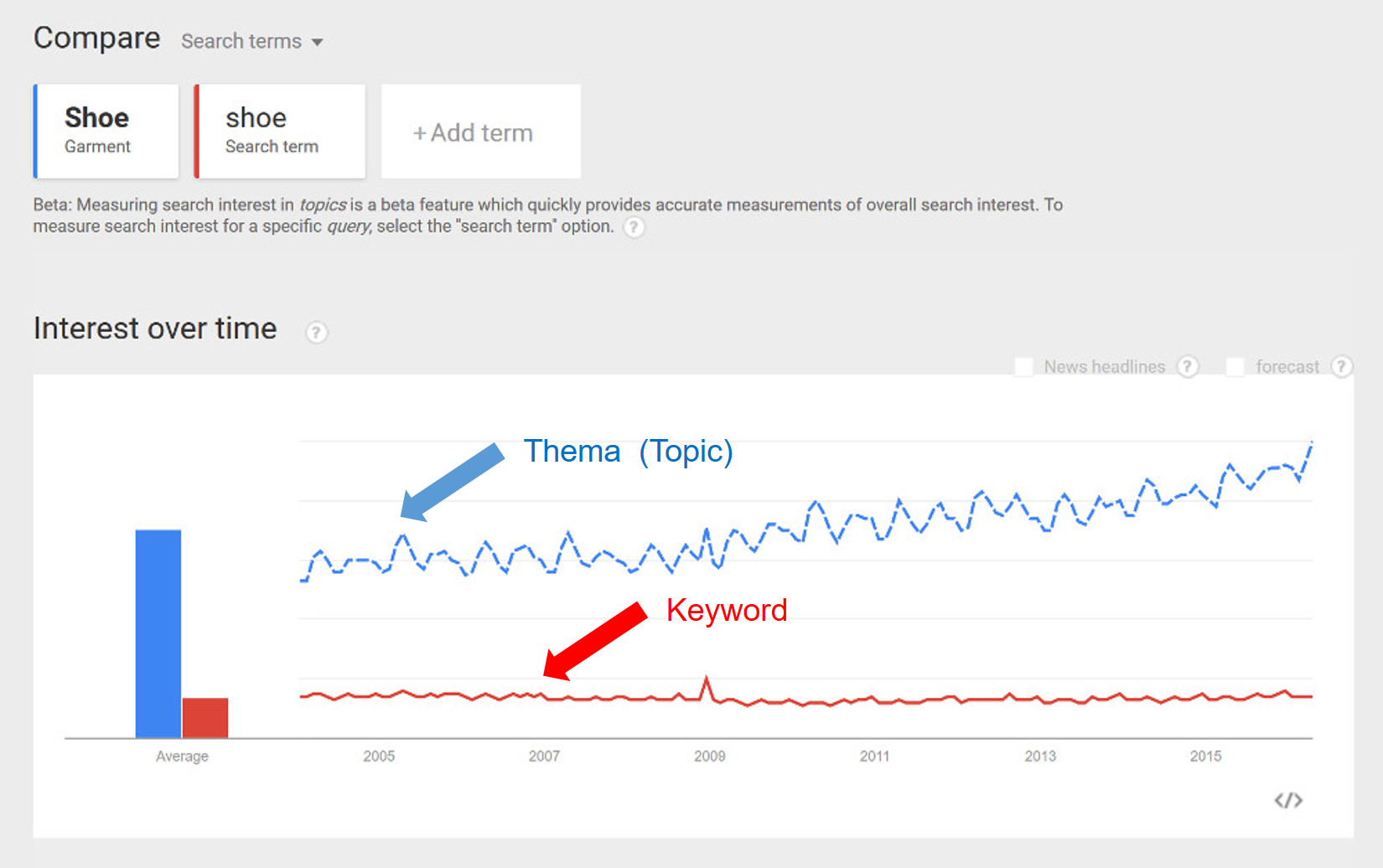The width and height of the screenshot is (1383, 868).
Task: Click the red Average bar in the chart
Action: (x=205, y=716)
